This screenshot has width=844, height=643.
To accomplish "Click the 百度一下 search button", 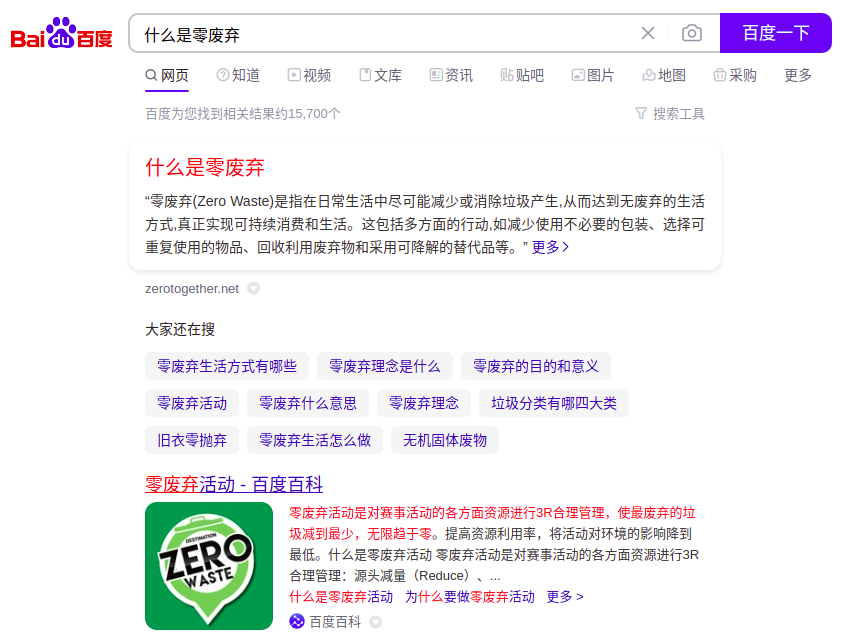I will coord(776,33).
